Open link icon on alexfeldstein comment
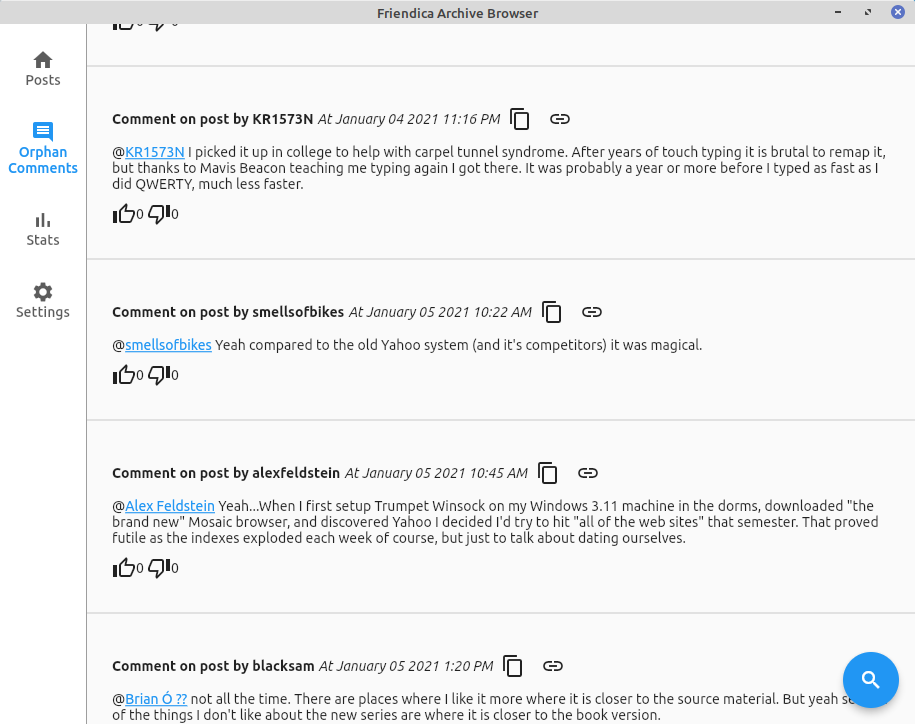This screenshot has height=724, width=915. (x=588, y=473)
